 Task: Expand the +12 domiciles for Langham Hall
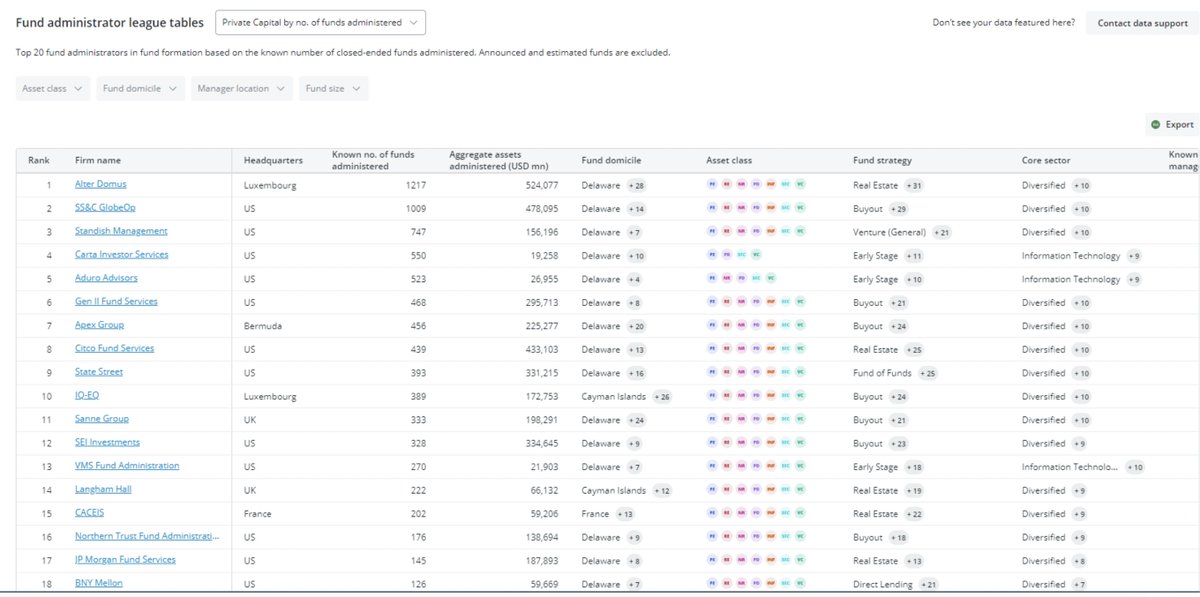[662, 491]
